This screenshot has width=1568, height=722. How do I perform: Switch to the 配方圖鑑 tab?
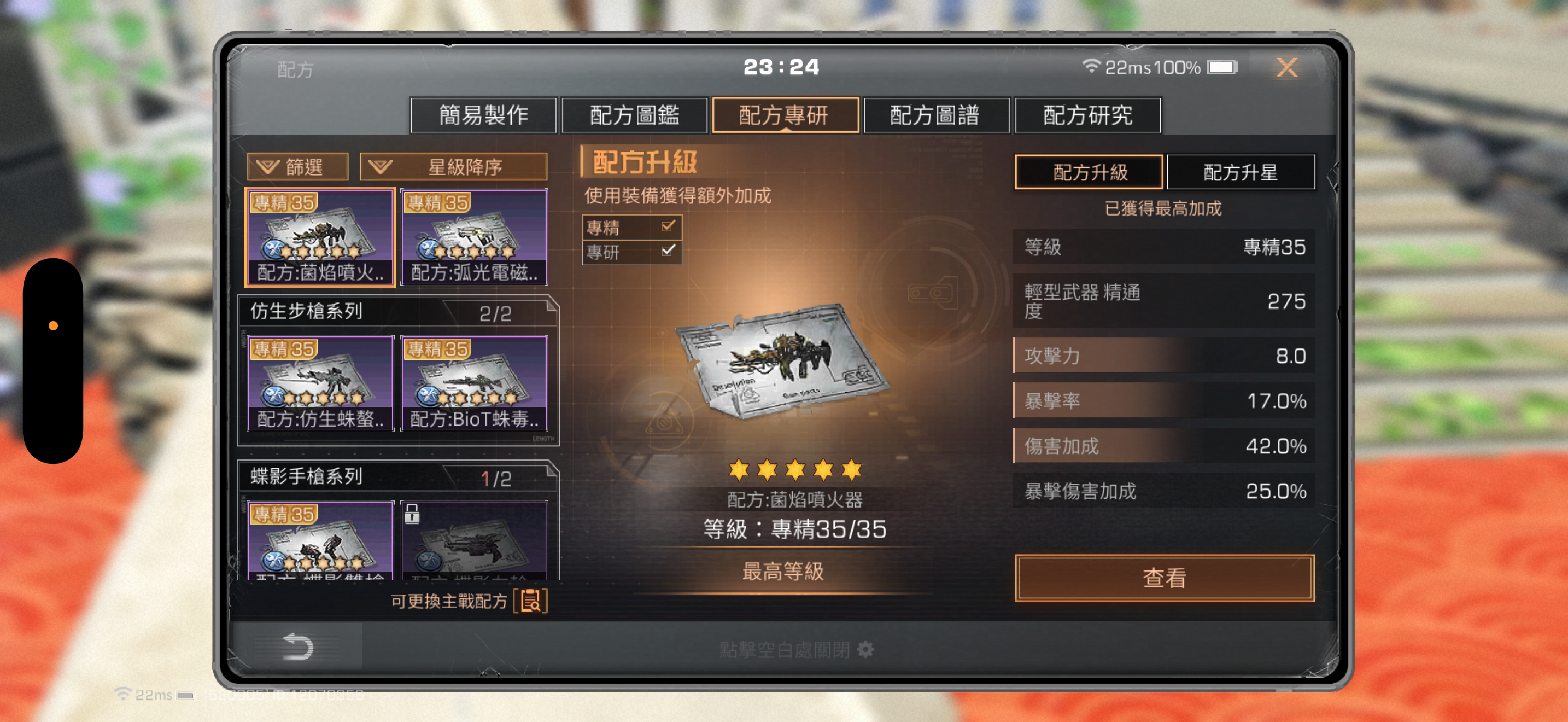pyautogui.click(x=634, y=115)
